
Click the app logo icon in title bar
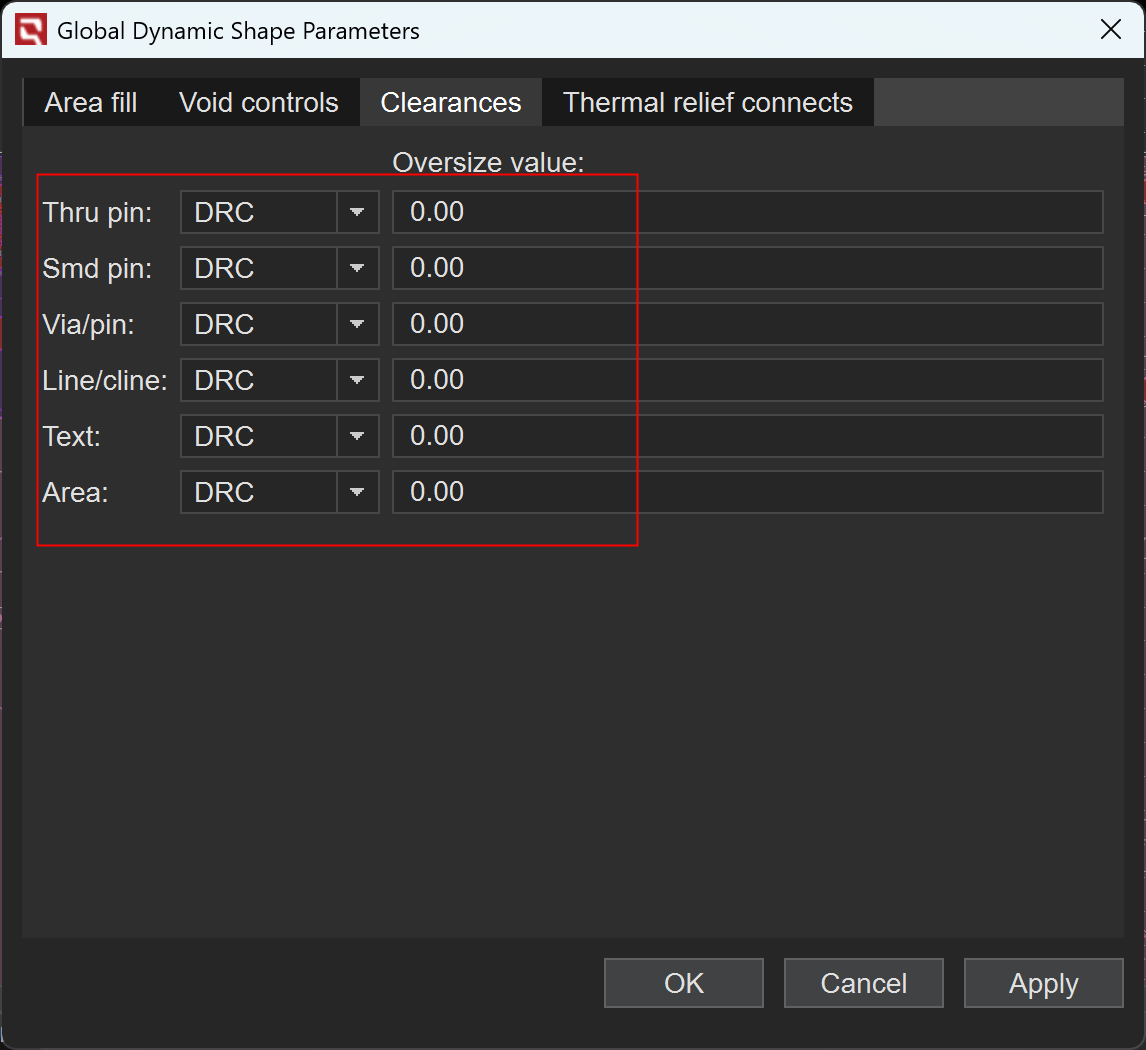click(x=31, y=31)
